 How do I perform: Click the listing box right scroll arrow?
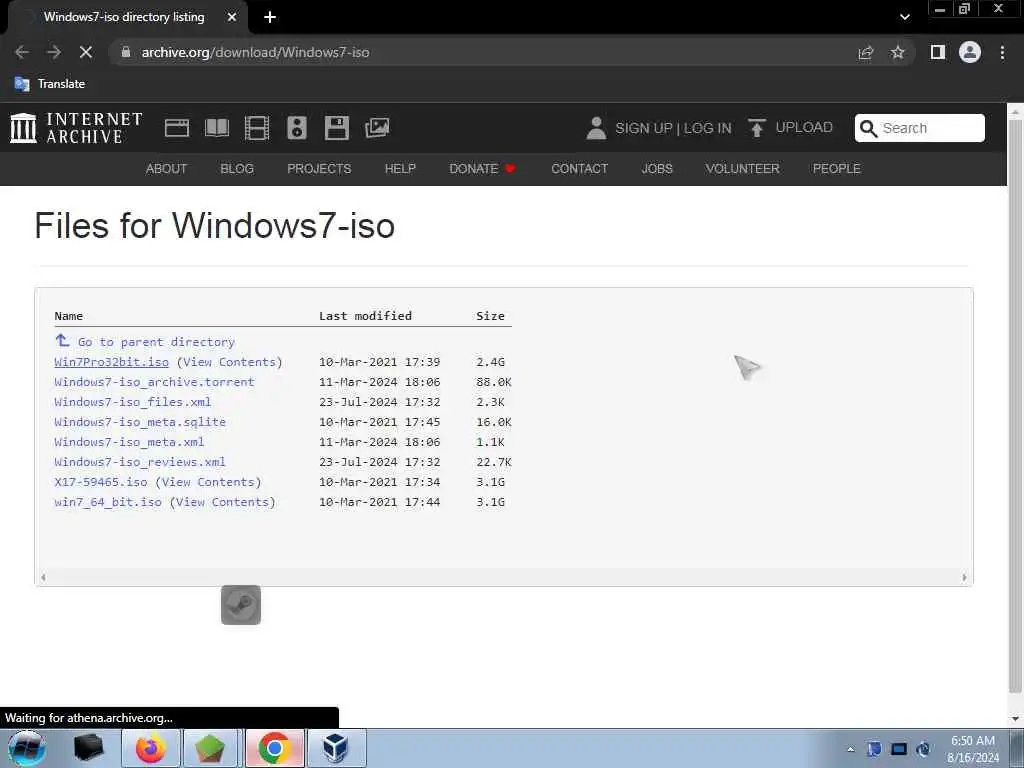[x=964, y=577]
